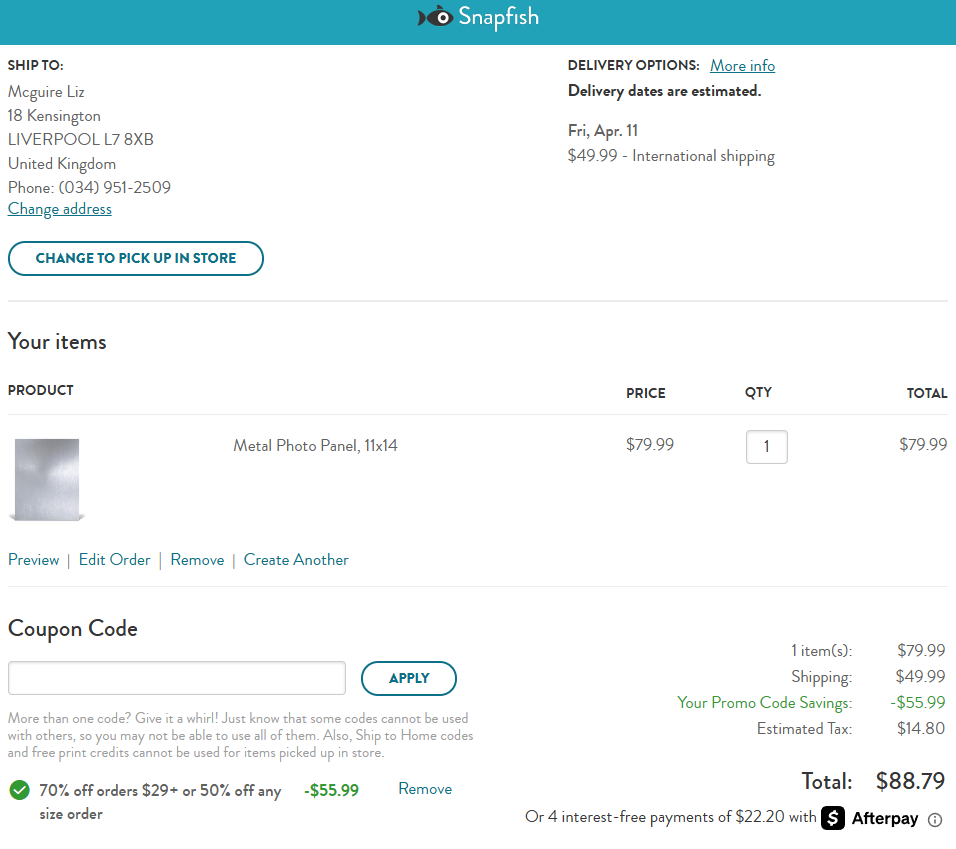The image size is (956, 849).
Task: Remove the Metal Photo Panel item
Action: coord(197,559)
